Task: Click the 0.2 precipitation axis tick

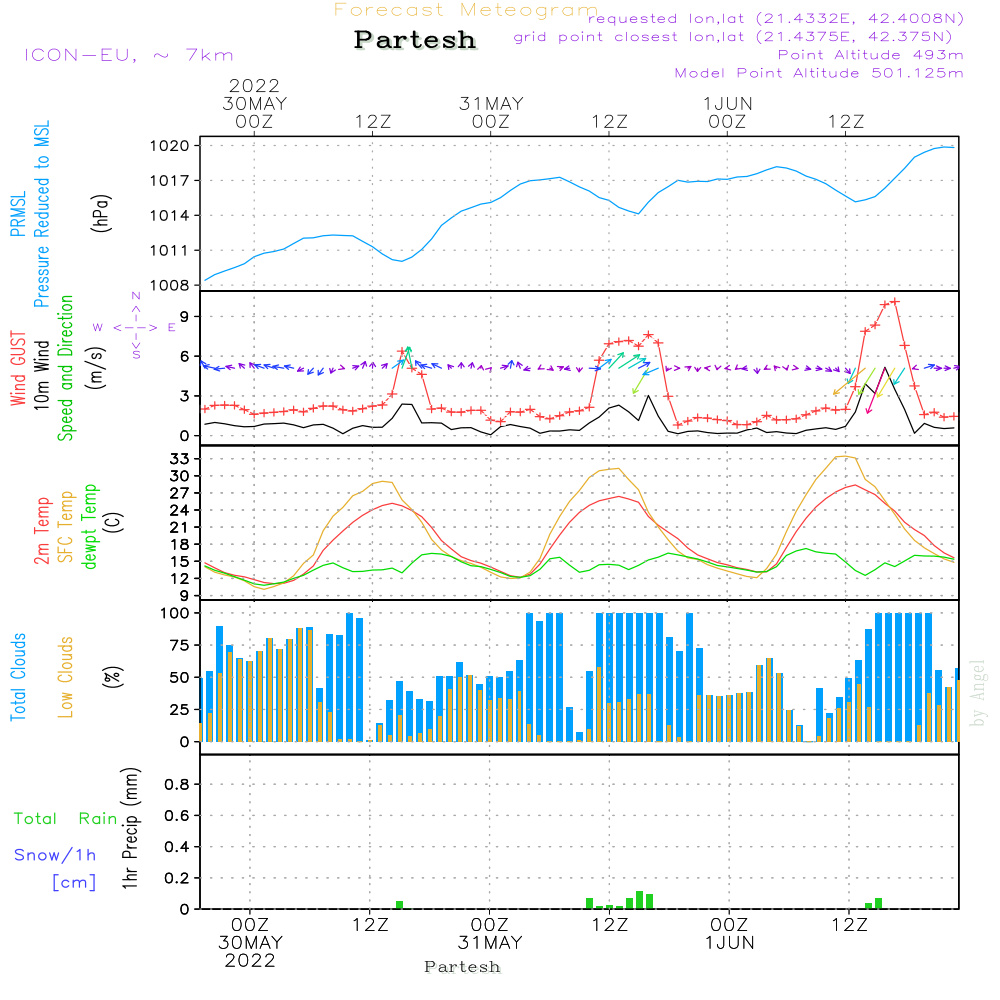Action: coord(177,878)
